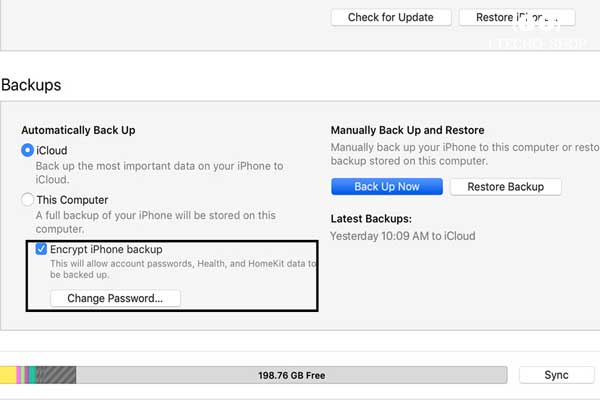The width and height of the screenshot is (600, 400).
Task: Click the Yesterday 10:09 AM iCloud backup entry
Action: pos(403,236)
